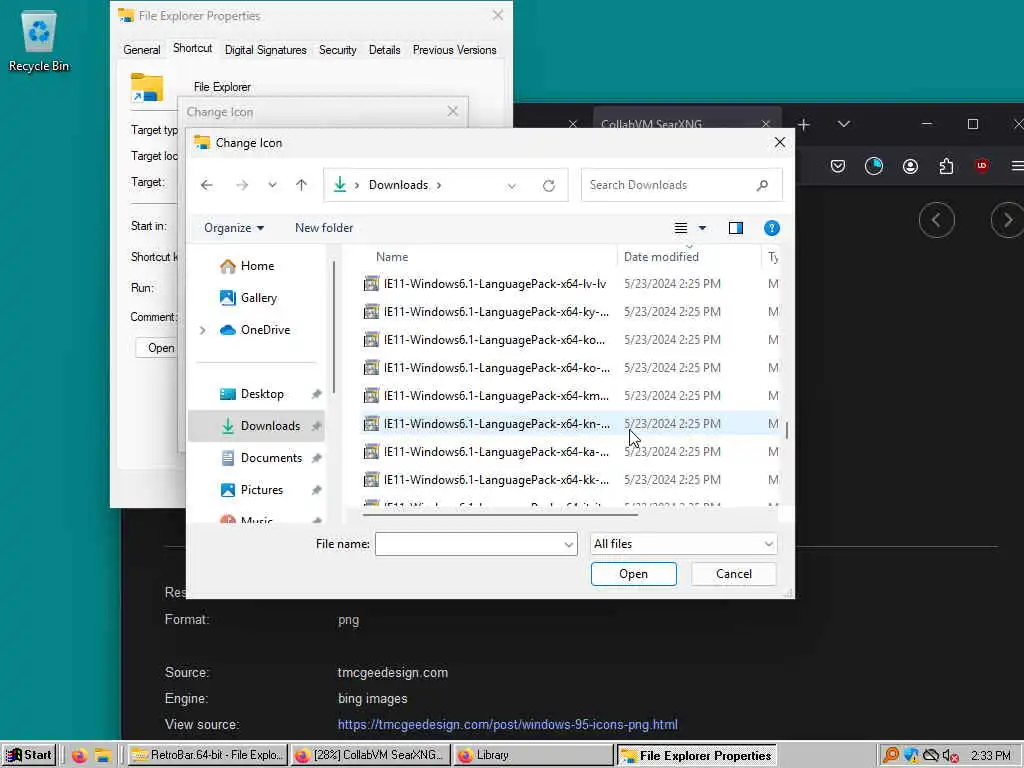The width and height of the screenshot is (1024, 768).
Task: Launch Firefox from quick launch
Action: (x=80, y=756)
